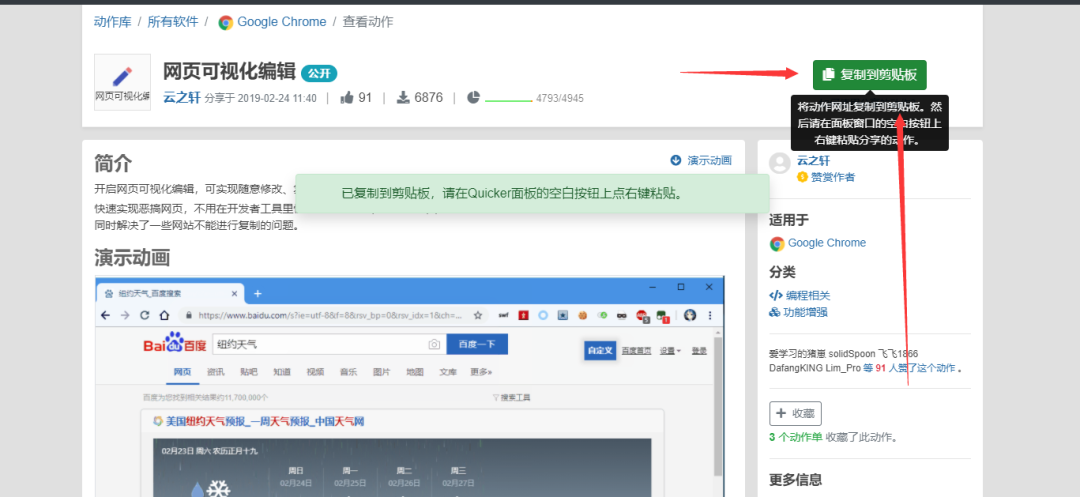Click green progress bar beside 4793/4945
The width and height of the screenshot is (1080, 497).
click(x=508, y=101)
